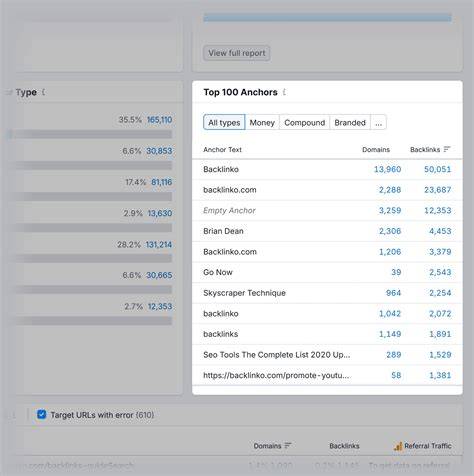This screenshot has width=474, height=476.
Task: Click the info icon beside Type heading
Action: 43,92
